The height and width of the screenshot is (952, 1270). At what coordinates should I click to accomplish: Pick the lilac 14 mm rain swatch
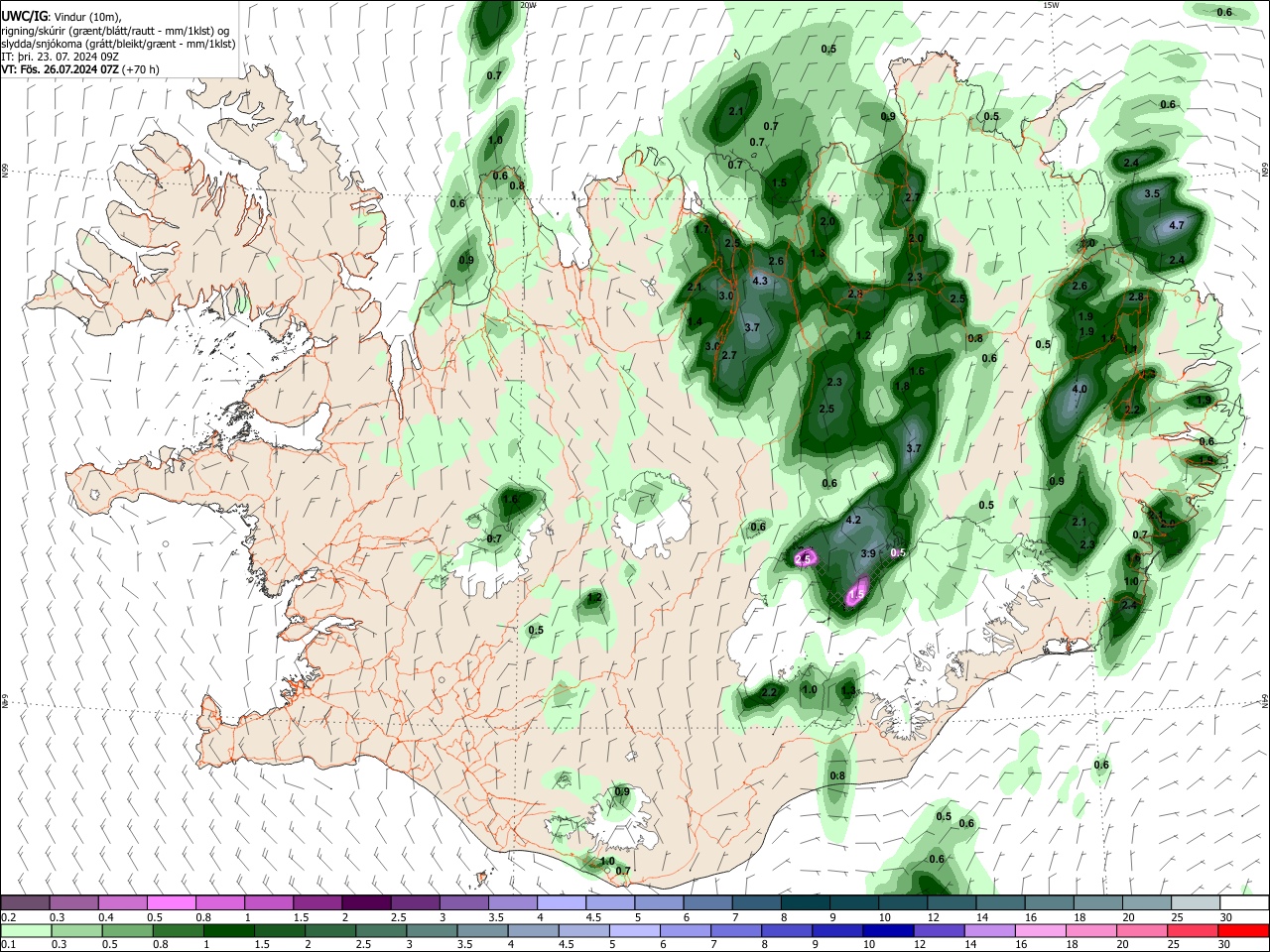[x=989, y=931]
